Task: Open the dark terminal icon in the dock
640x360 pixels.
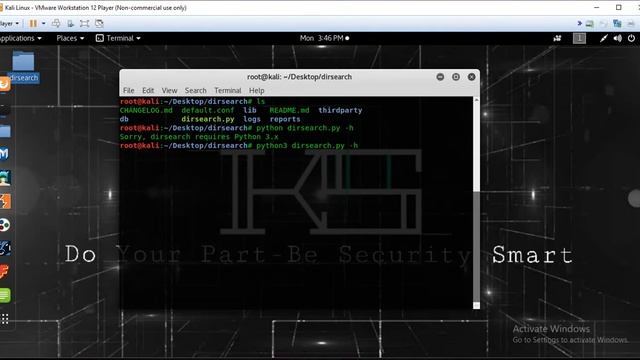Action: pos(4,109)
